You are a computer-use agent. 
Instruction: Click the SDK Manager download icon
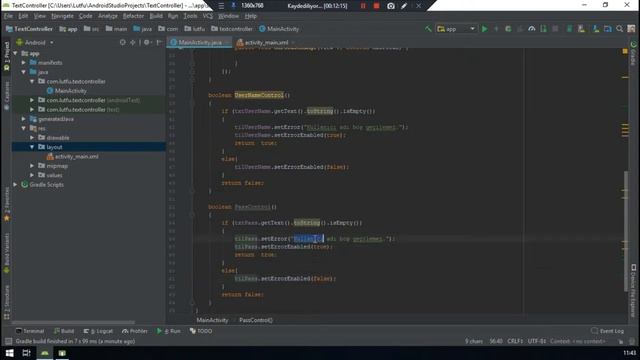596,29
